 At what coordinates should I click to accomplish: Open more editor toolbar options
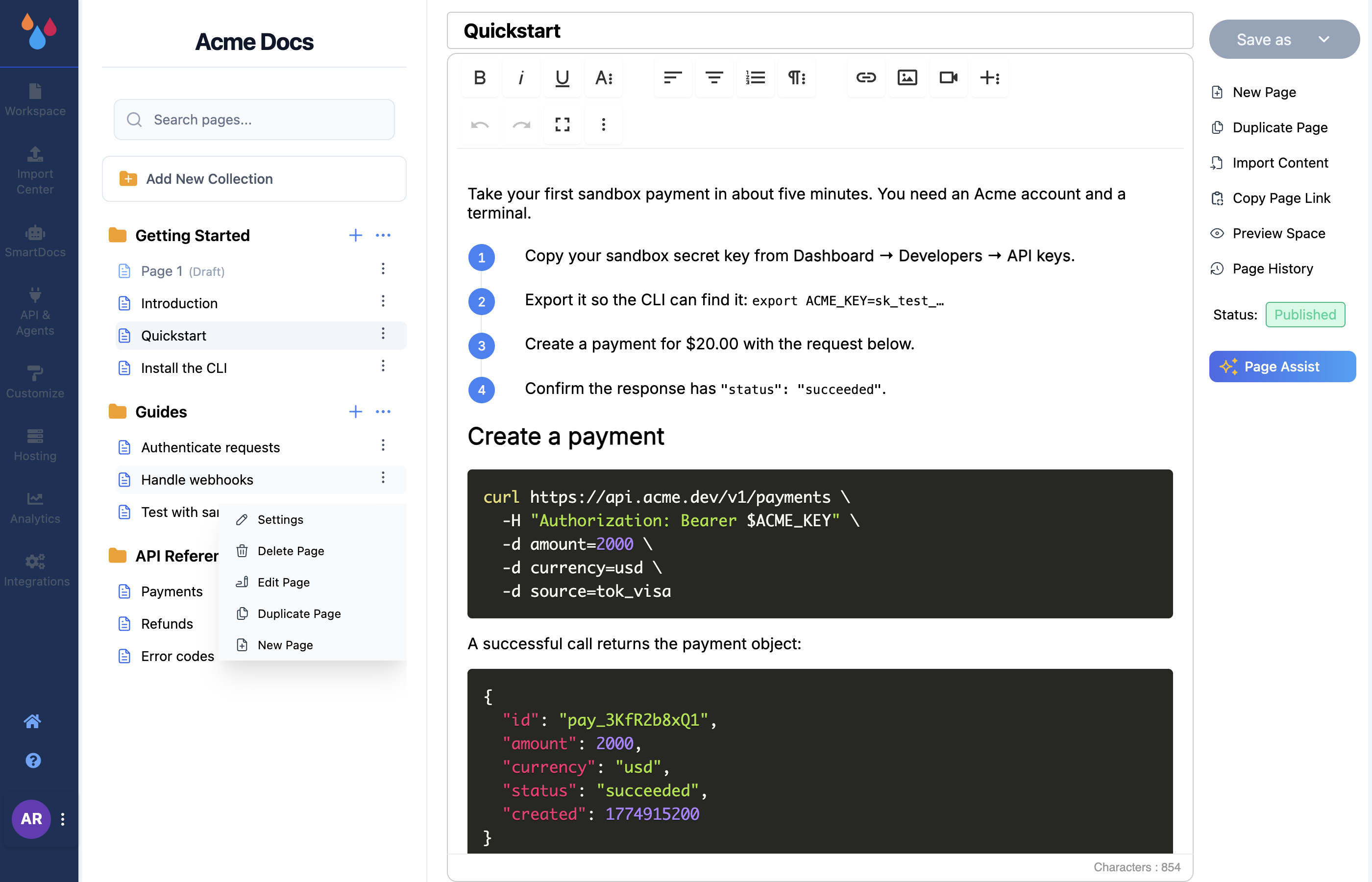604,124
